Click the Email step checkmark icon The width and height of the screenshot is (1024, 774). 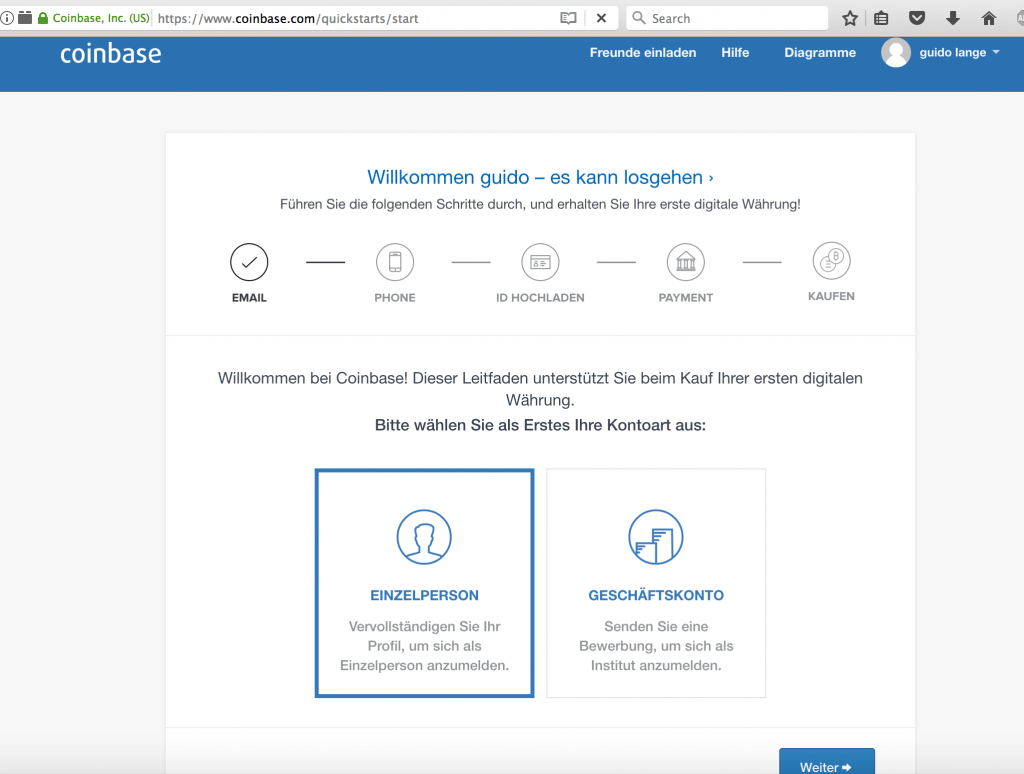point(249,262)
